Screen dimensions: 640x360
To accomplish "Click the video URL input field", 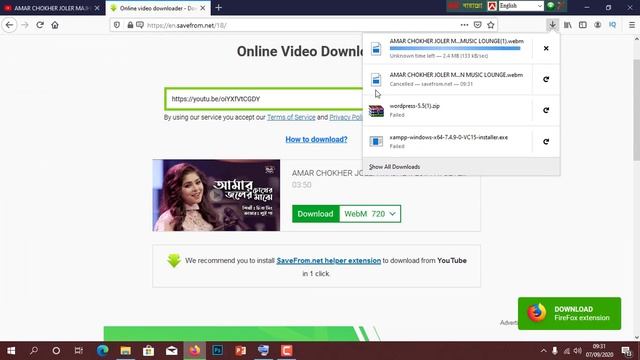I will coord(264,99).
